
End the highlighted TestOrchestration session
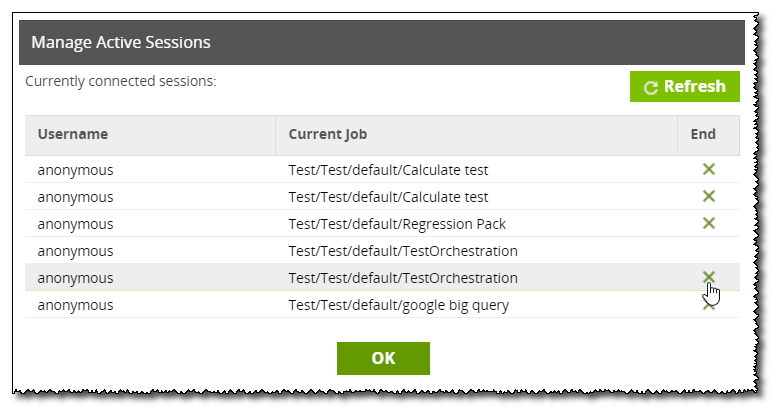pyautogui.click(x=708, y=277)
